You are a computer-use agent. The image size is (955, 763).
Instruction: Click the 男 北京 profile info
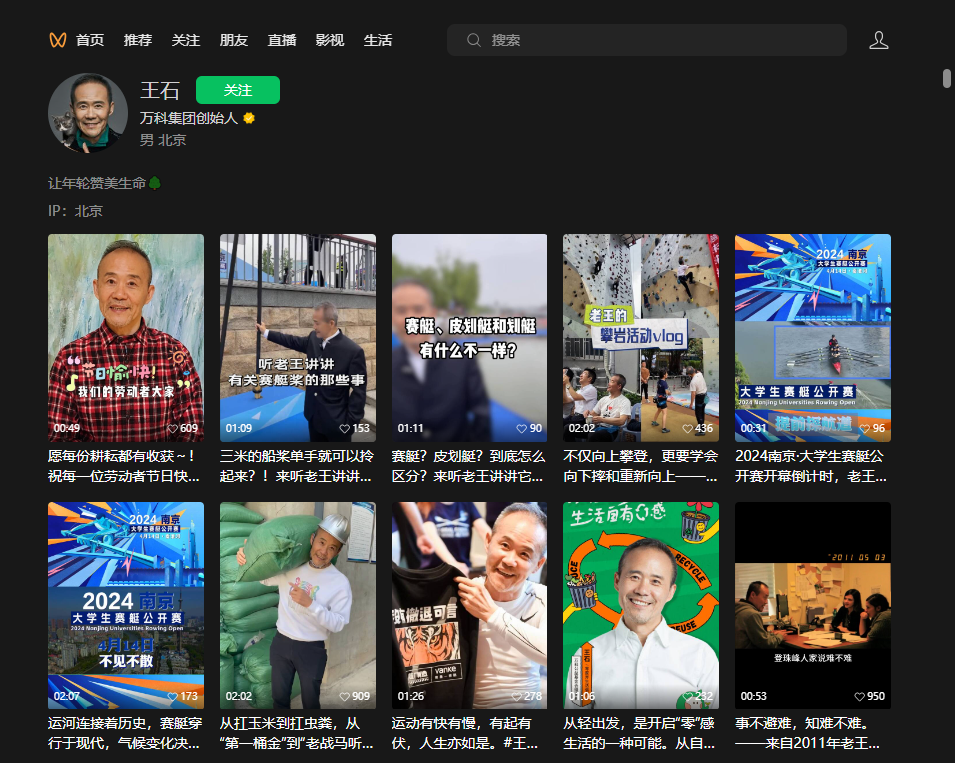tap(163, 140)
